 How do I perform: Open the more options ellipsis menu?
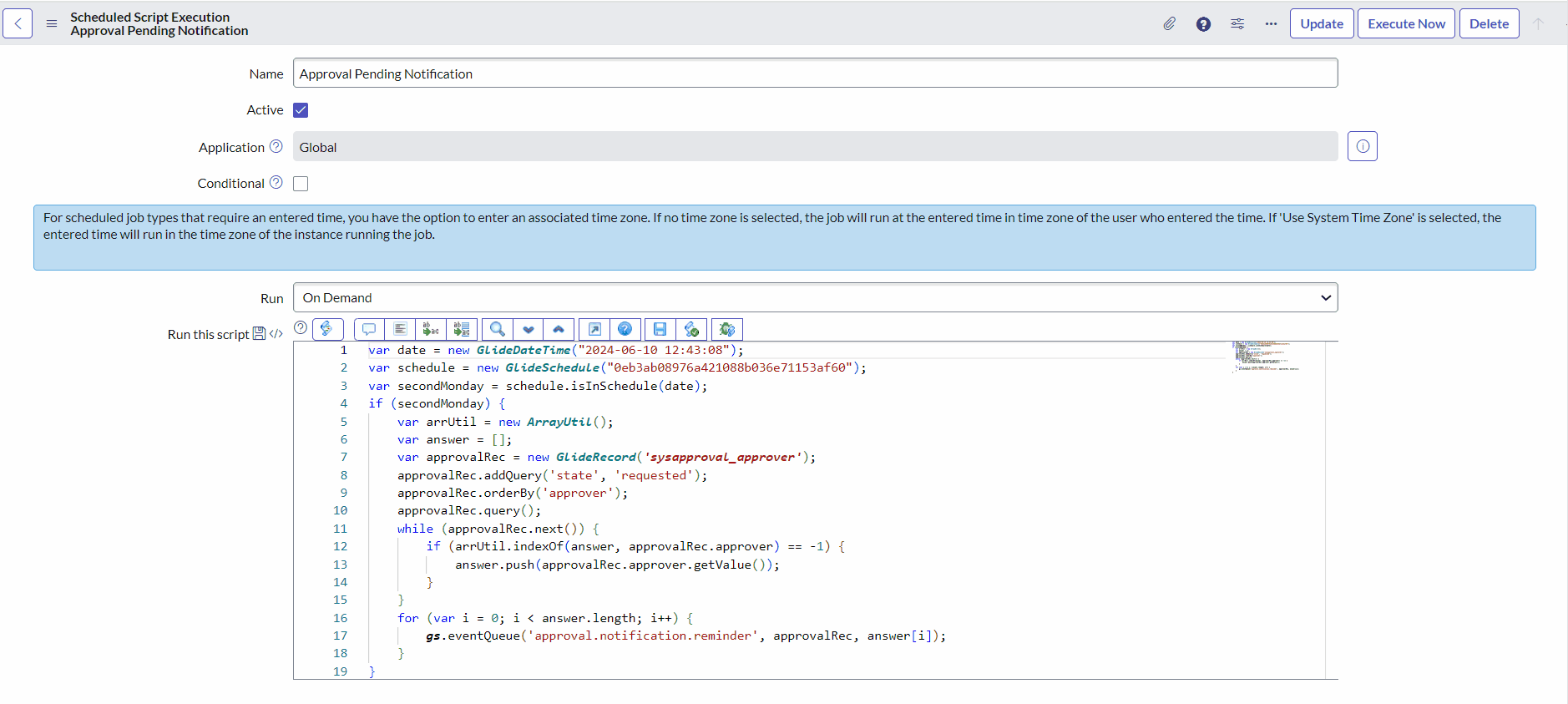click(1271, 23)
